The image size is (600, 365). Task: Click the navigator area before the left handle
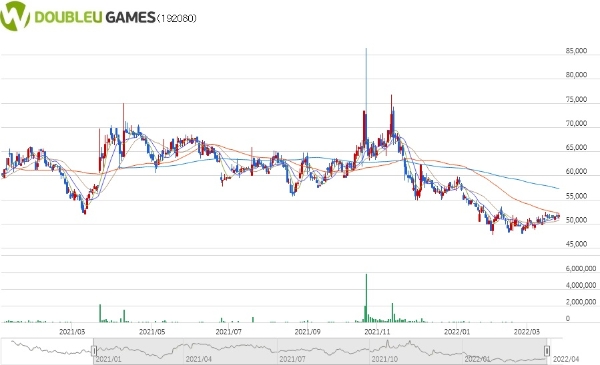[47, 351]
